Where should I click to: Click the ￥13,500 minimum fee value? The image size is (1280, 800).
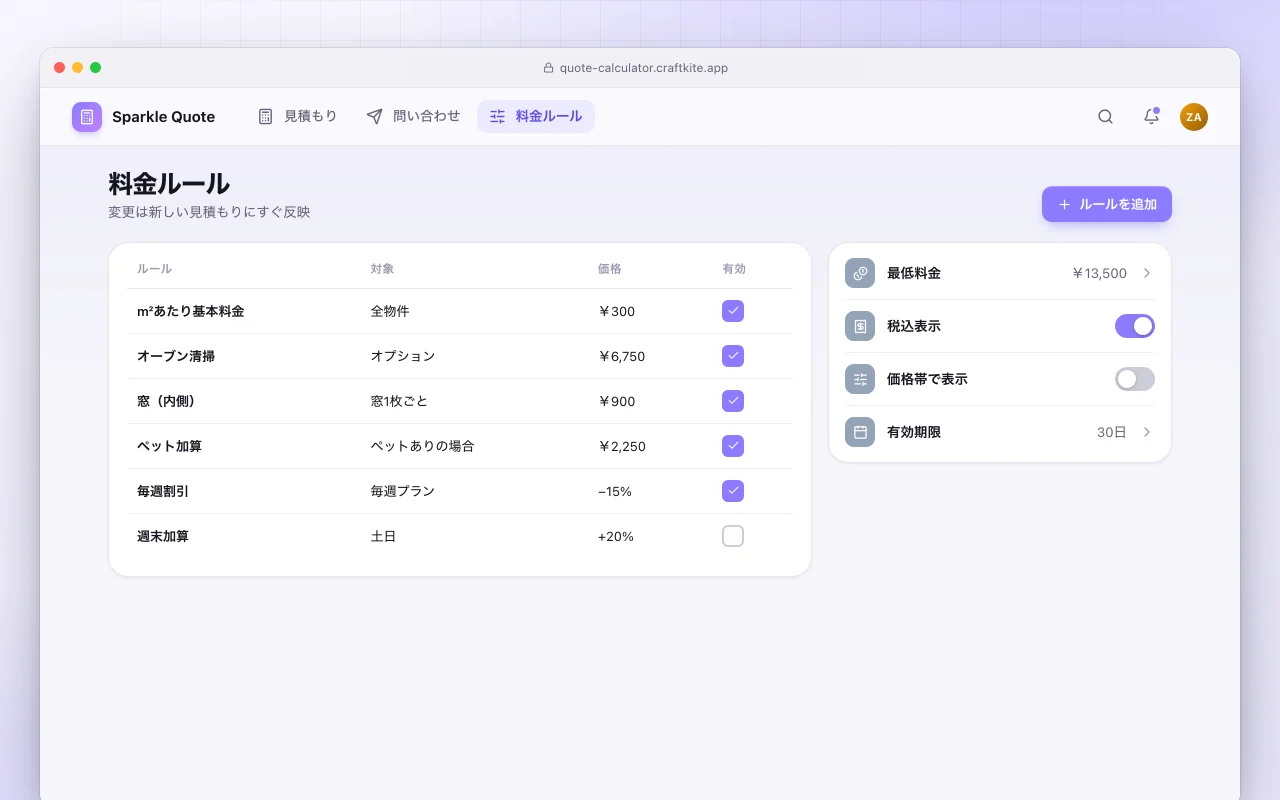[x=1099, y=273]
